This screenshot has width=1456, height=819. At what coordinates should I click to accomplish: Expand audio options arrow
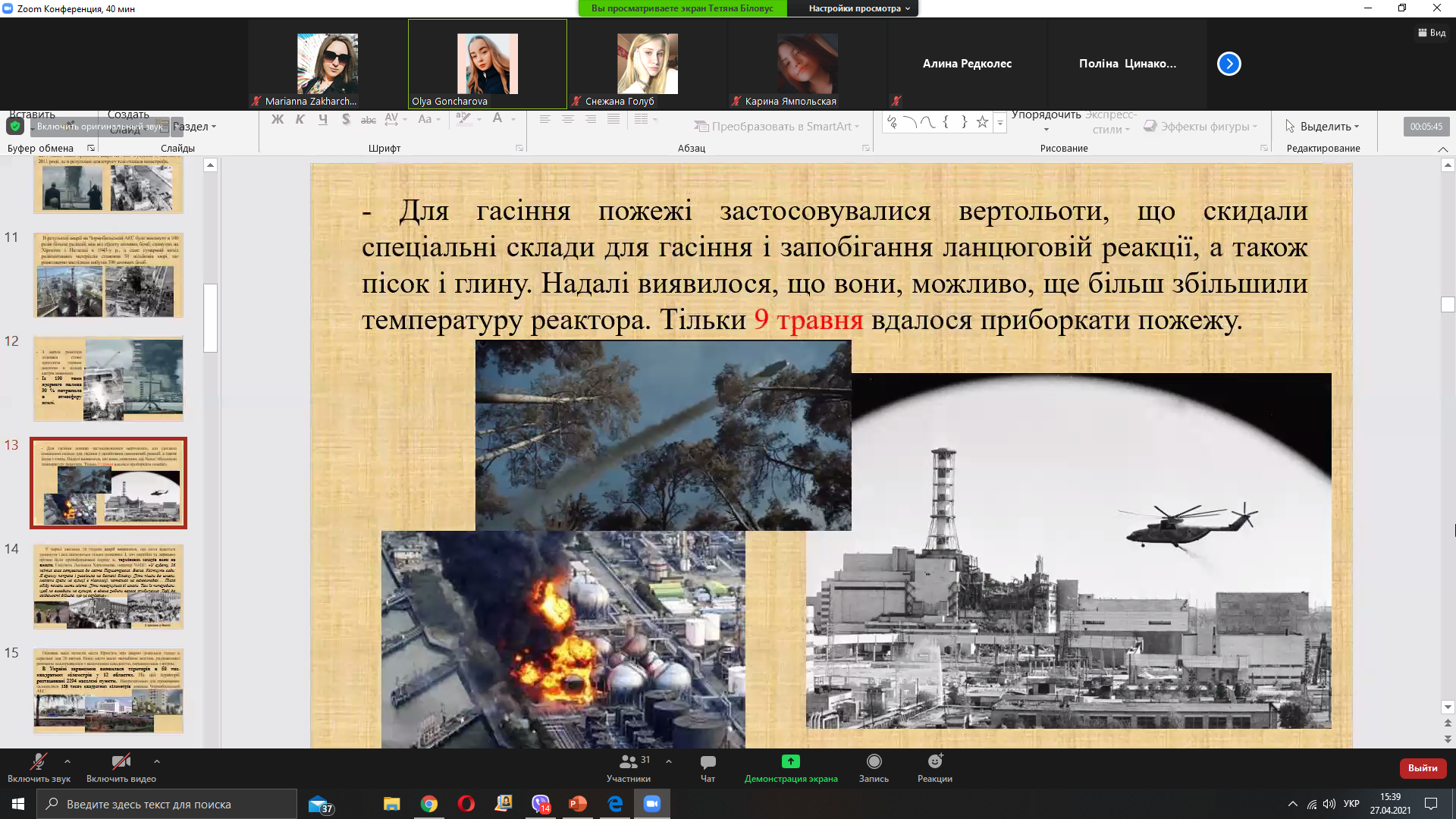pos(67,761)
